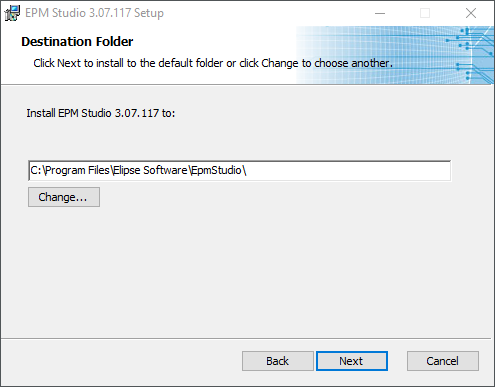
Task: Click the 'Destination Folder' heading
Action: pyautogui.click(x=77, y=42)
